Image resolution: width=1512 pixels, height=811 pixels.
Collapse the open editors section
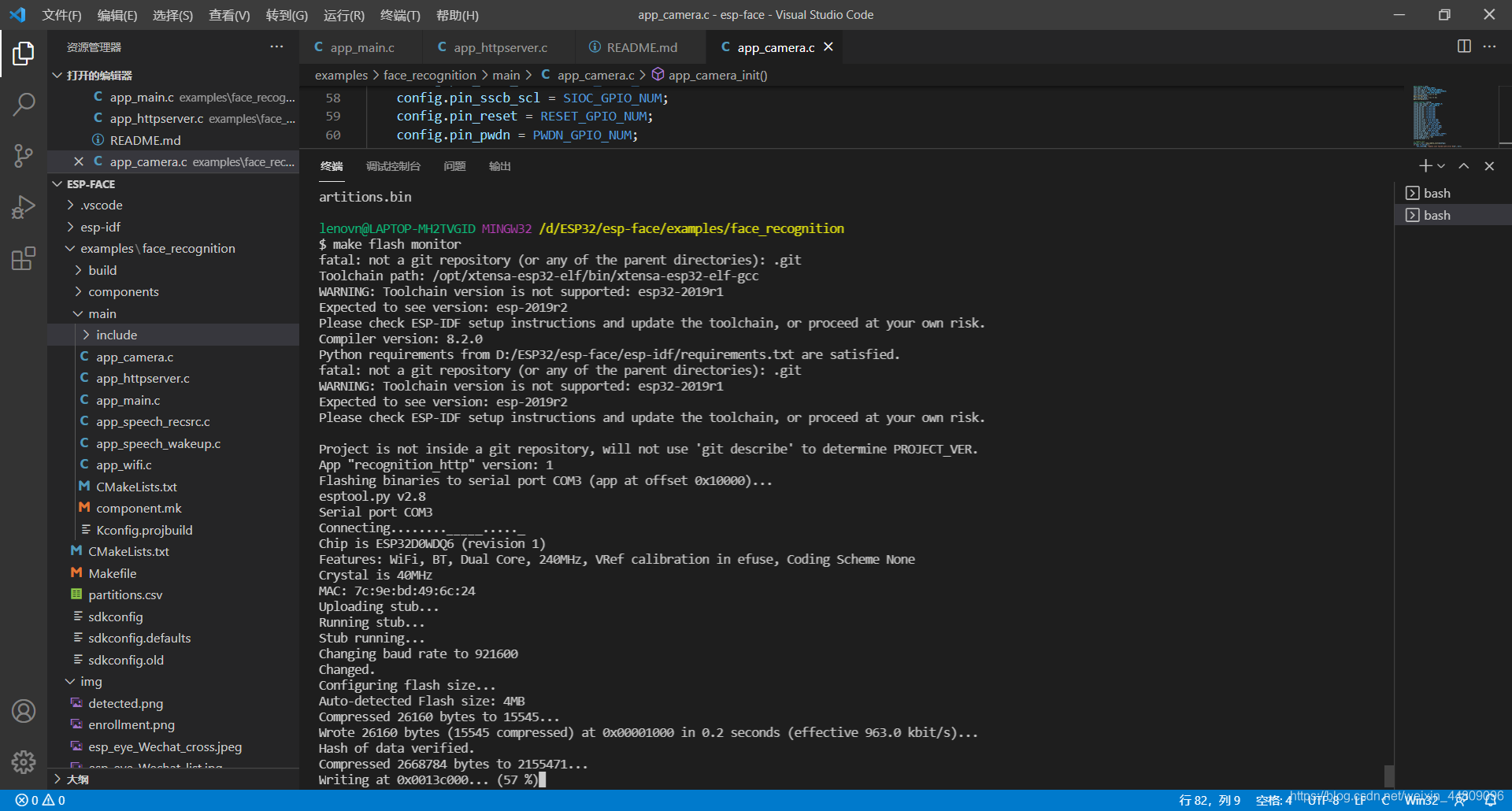click(x=57, y=76)
